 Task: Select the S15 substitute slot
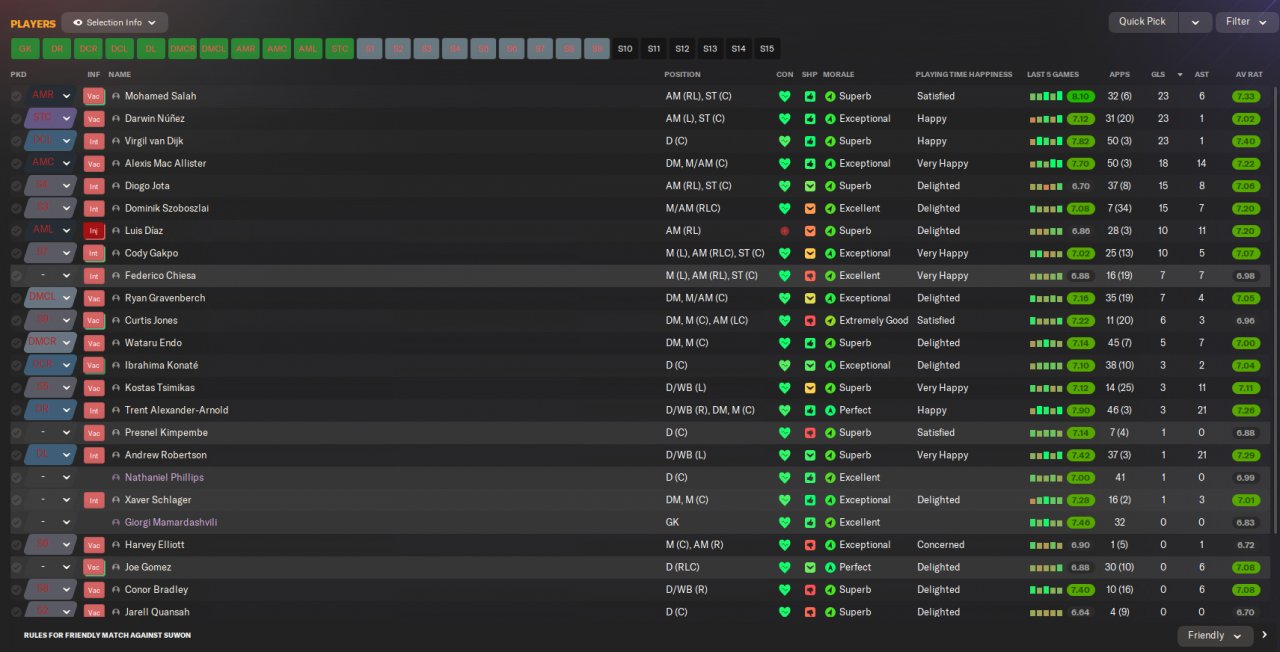pyautogui.click(x=767, y=48)
